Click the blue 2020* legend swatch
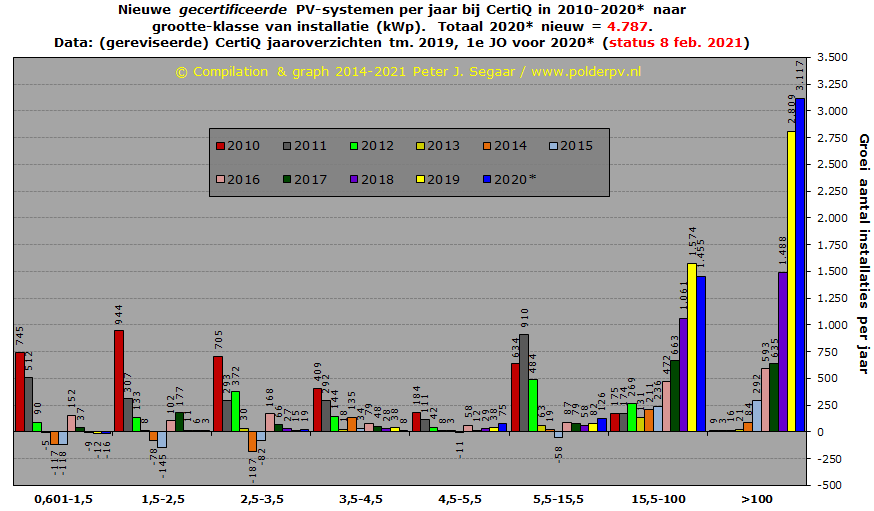 click(x=487, y=179)
